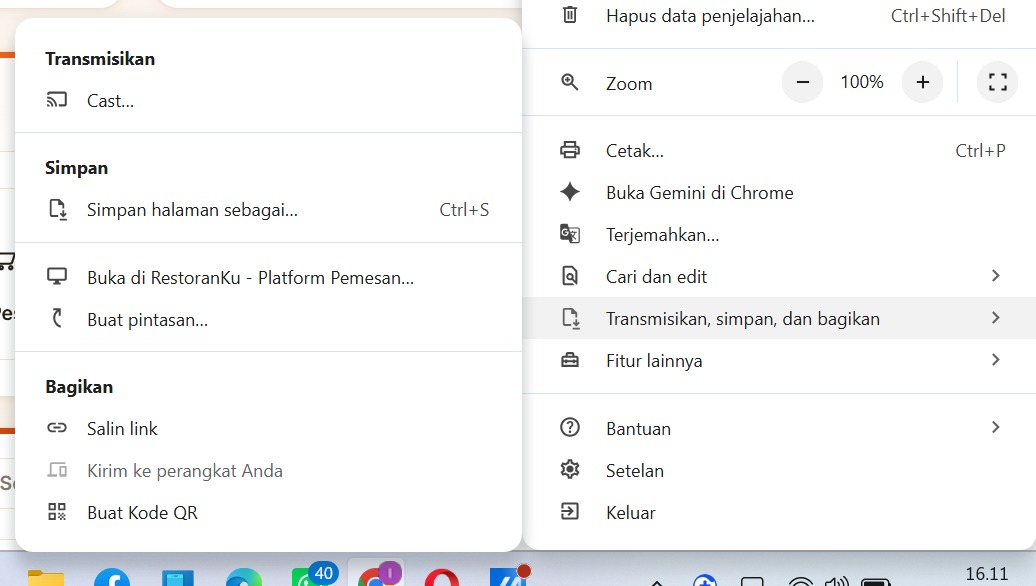Screen dimensions: 1036x586
Task: Click the Simpan halaman sebagai page icon
Action: [57, 209]
